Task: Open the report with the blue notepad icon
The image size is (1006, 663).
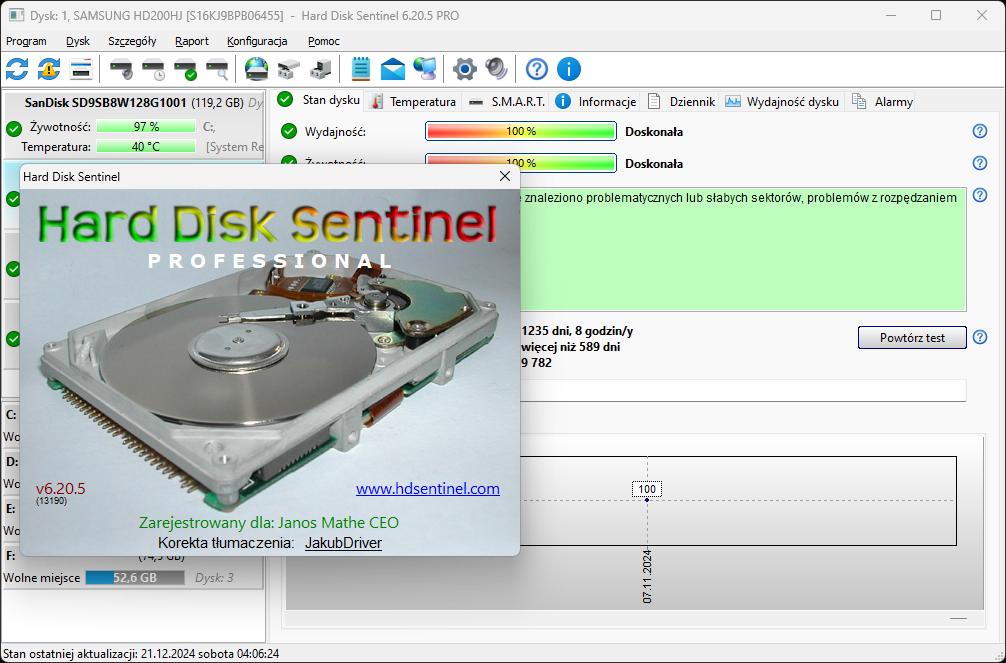Action: pyautogui.click(x=361, y=69)
